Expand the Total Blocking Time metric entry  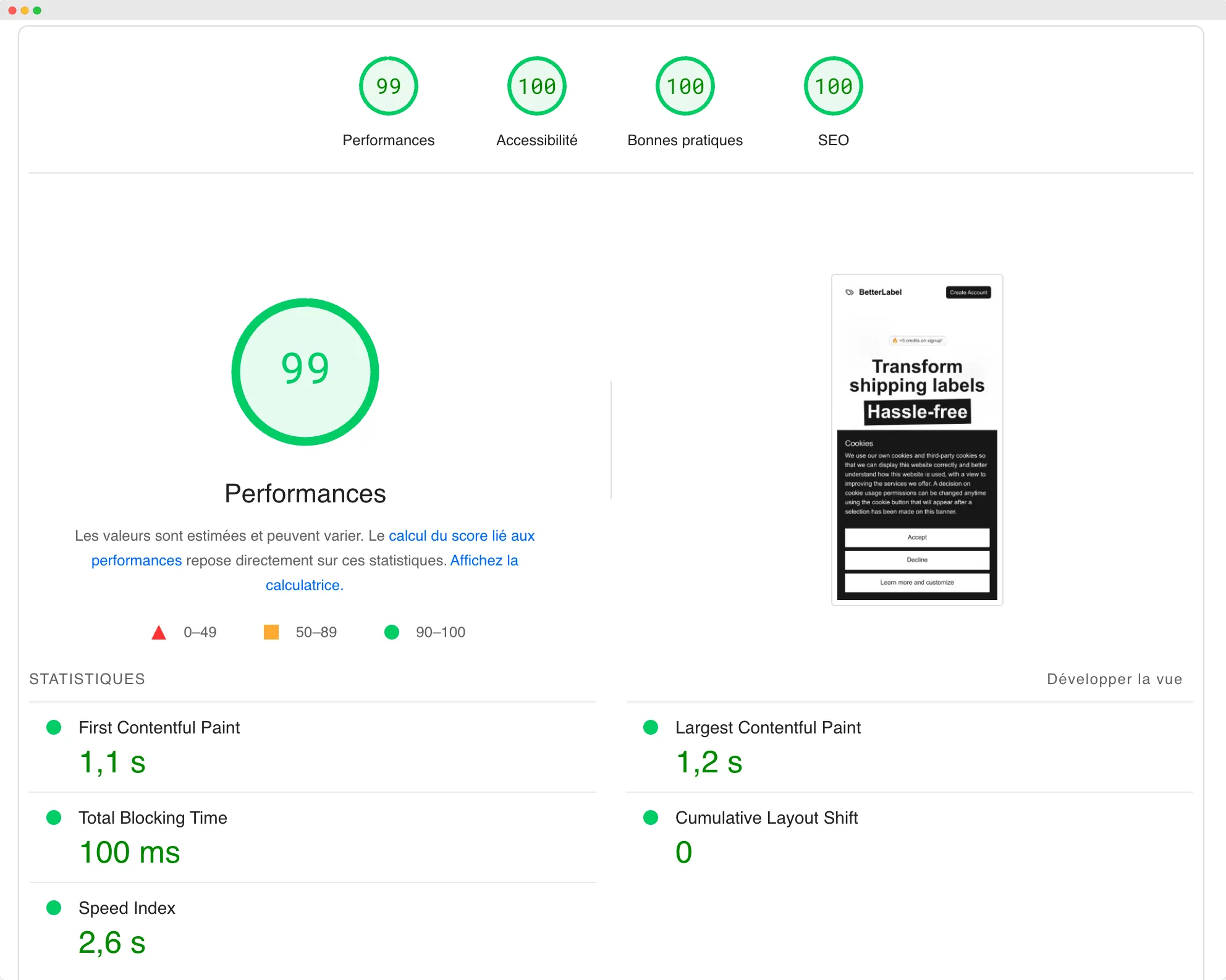153,818
